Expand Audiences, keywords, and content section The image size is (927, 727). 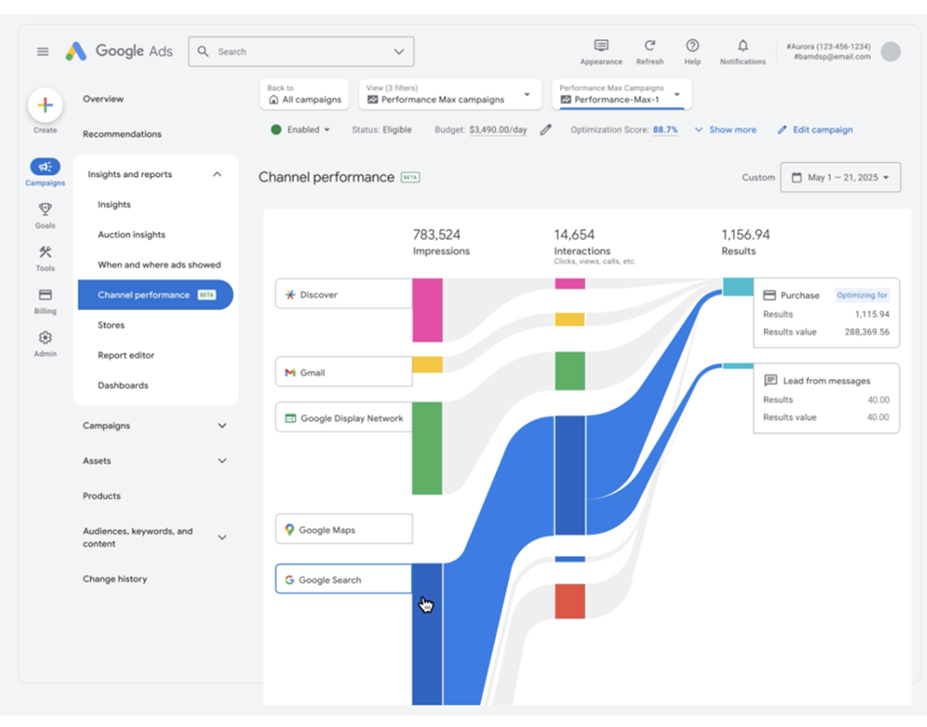point(222,537)
